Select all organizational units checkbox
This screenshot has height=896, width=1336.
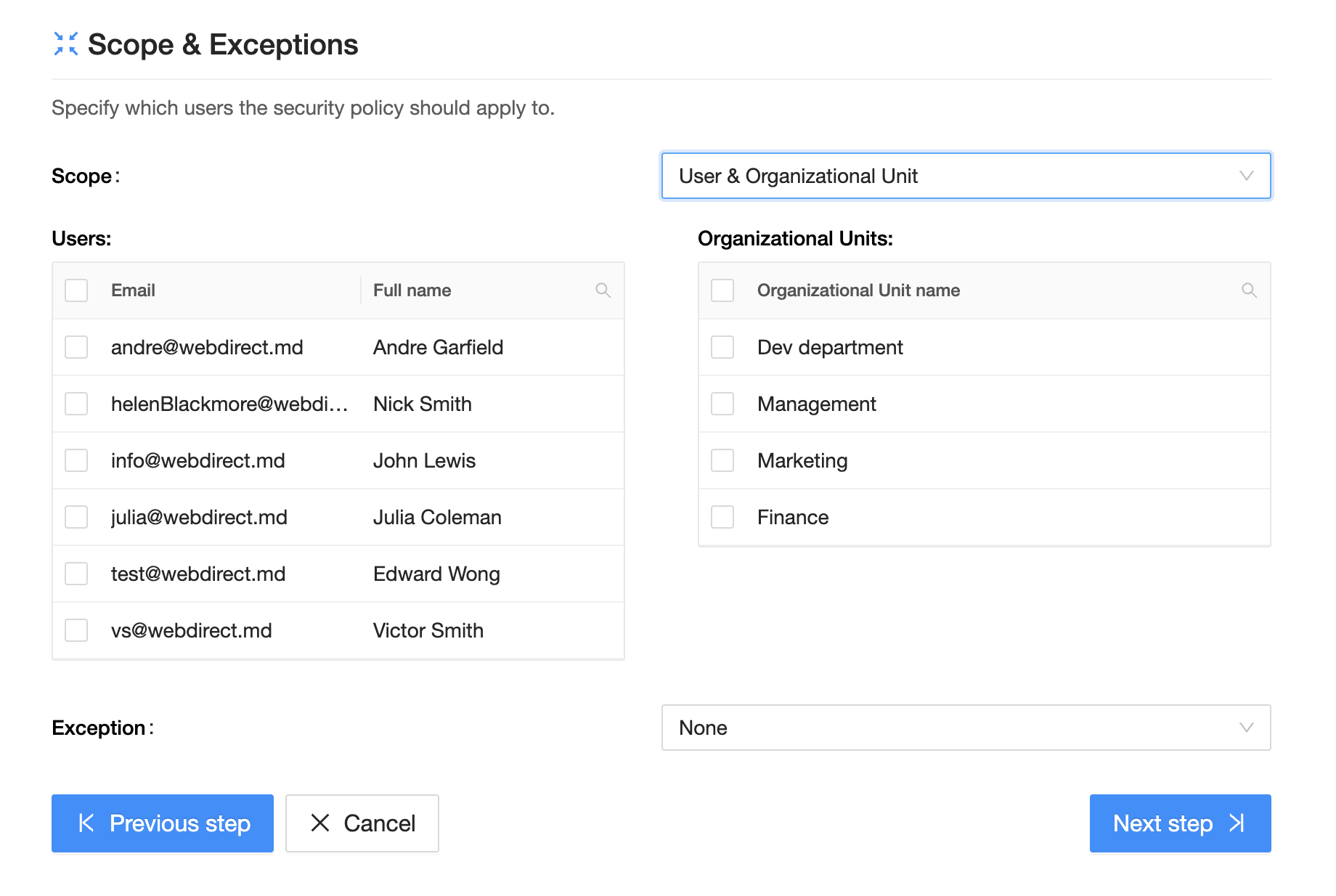(x=722, y=290)
